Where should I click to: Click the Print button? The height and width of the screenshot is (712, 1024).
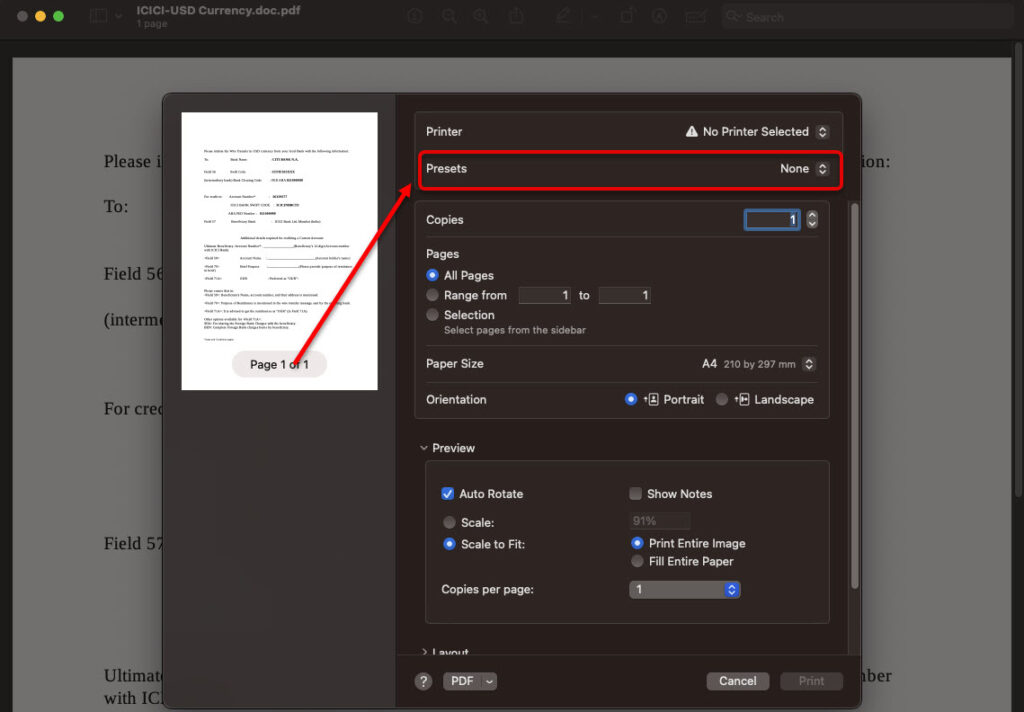point(811,681)
